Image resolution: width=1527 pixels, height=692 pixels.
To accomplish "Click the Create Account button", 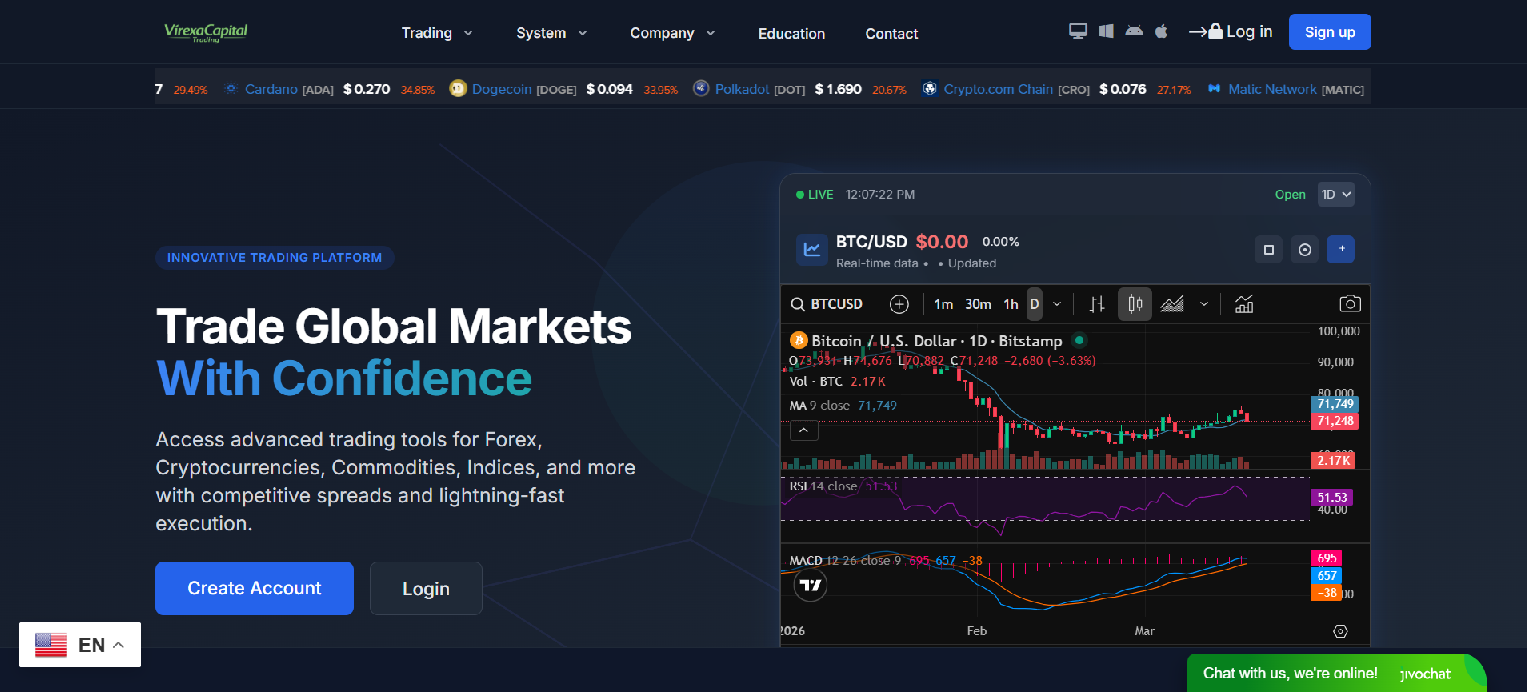I will [254, 588].
